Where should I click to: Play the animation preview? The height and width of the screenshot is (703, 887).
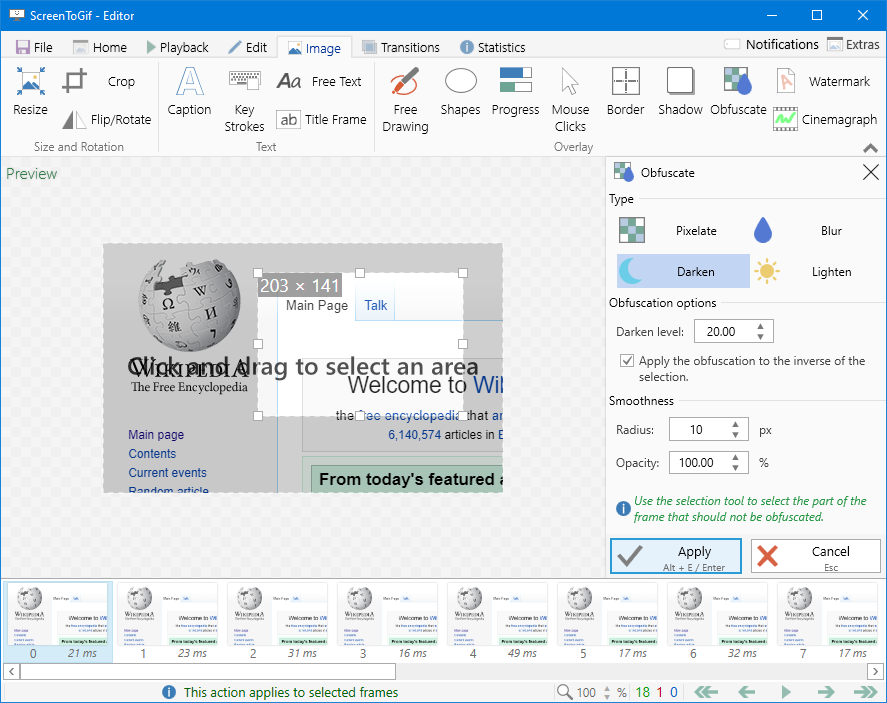coord(786,692)
